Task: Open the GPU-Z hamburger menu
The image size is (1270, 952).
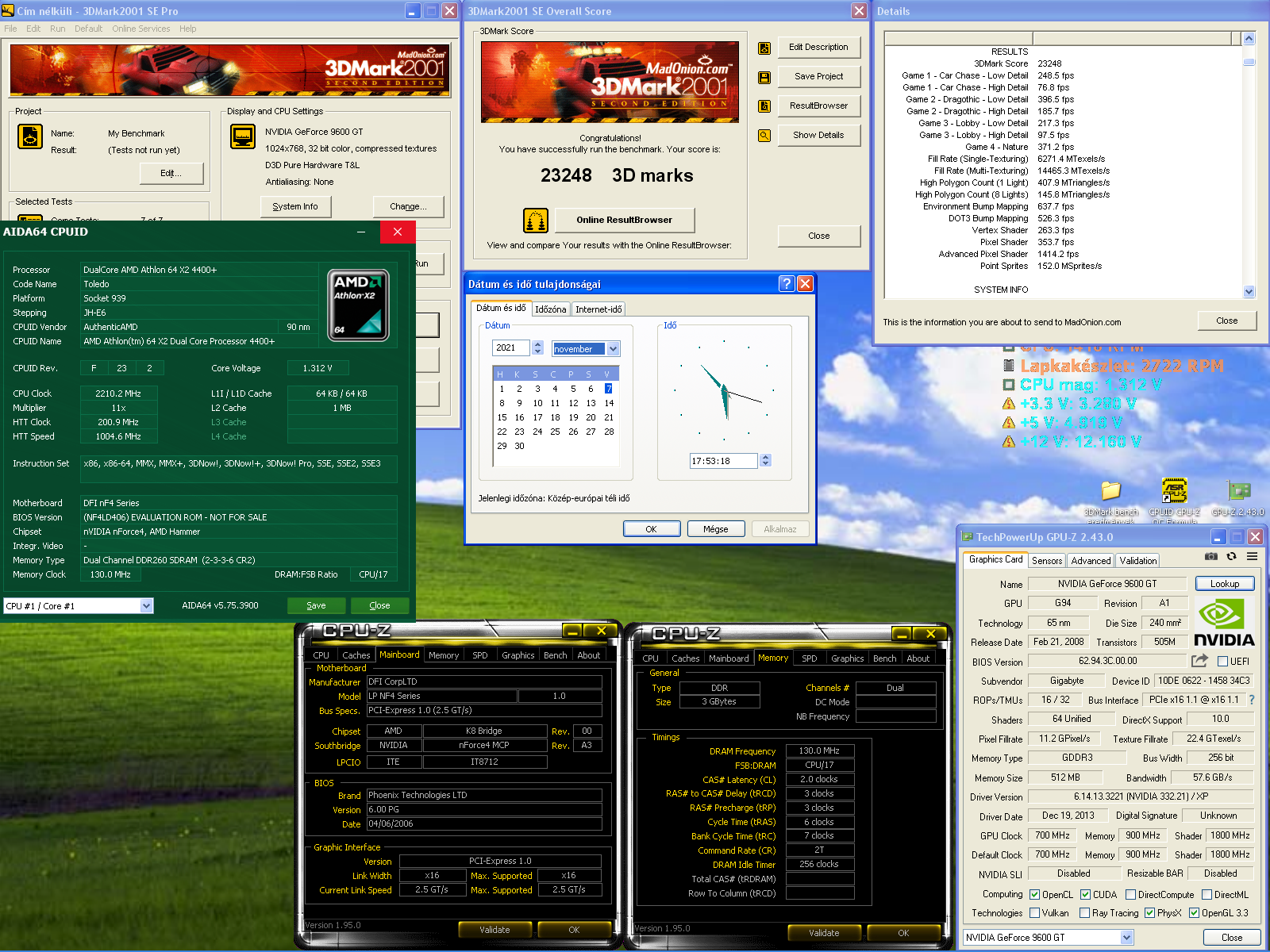Action: pos(1253,557)
